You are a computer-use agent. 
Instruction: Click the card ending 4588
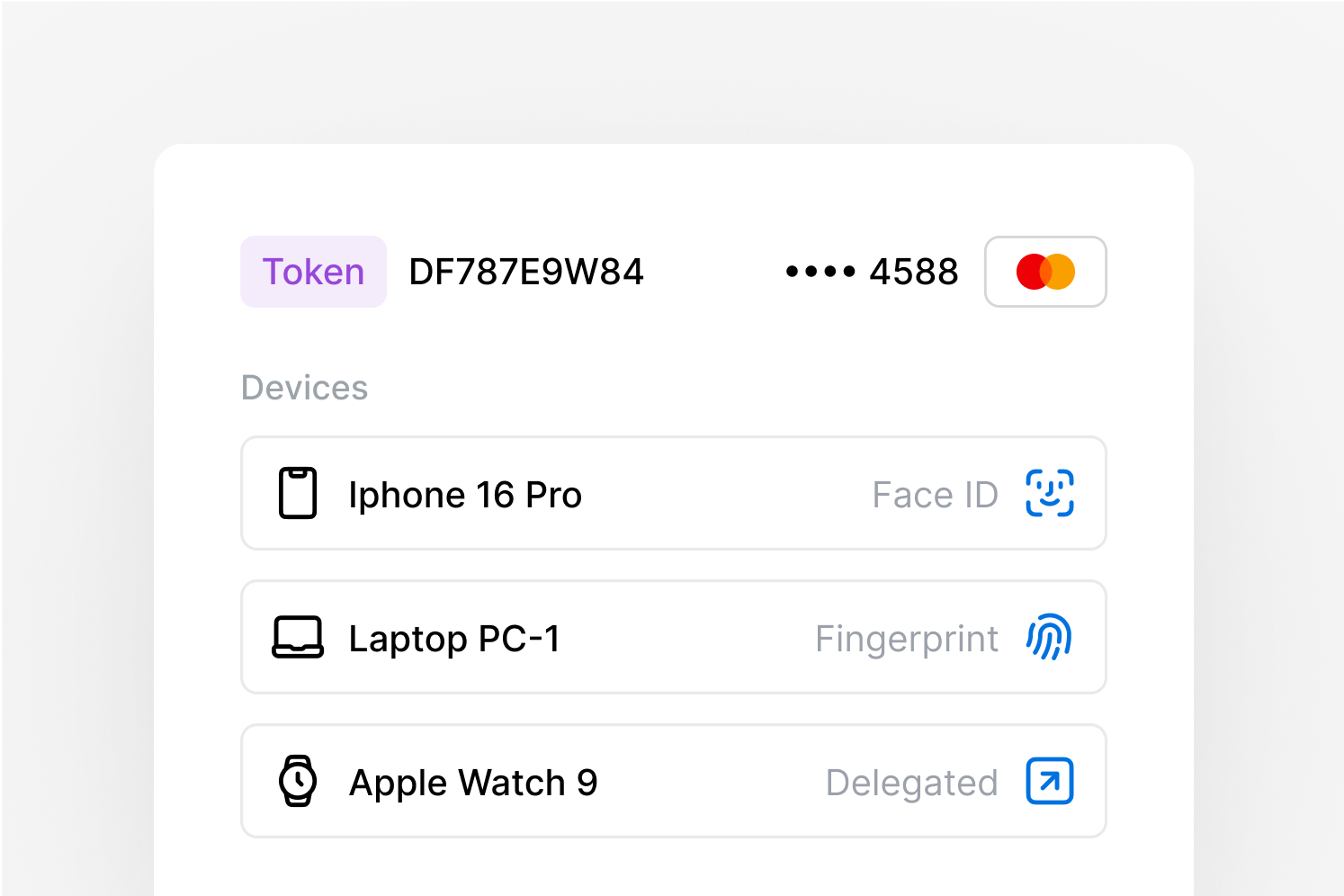click(x=913, y=271)
